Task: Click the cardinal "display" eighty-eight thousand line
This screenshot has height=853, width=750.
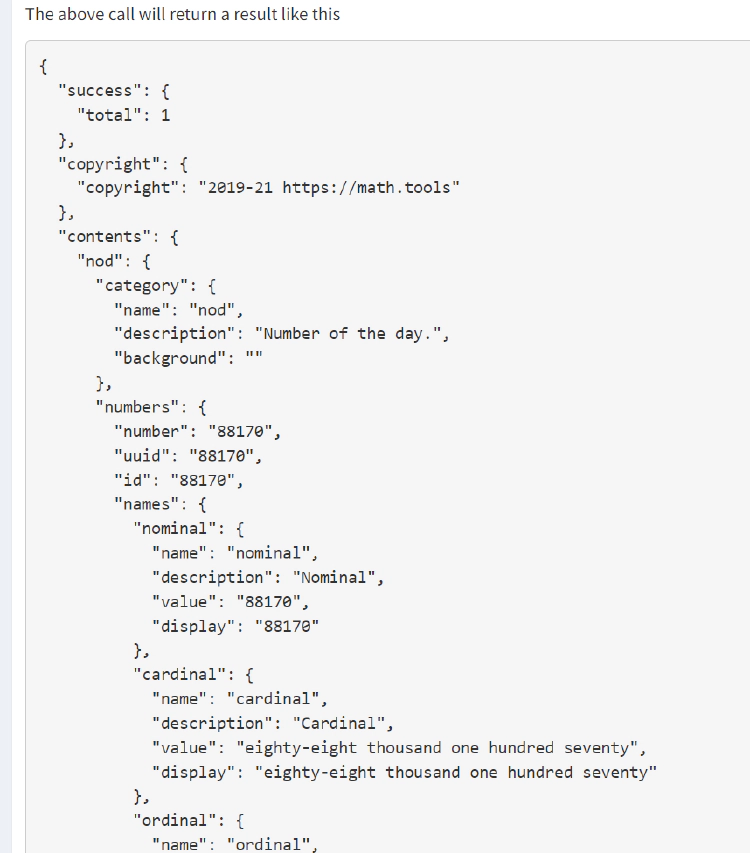Action: point(404,772)
